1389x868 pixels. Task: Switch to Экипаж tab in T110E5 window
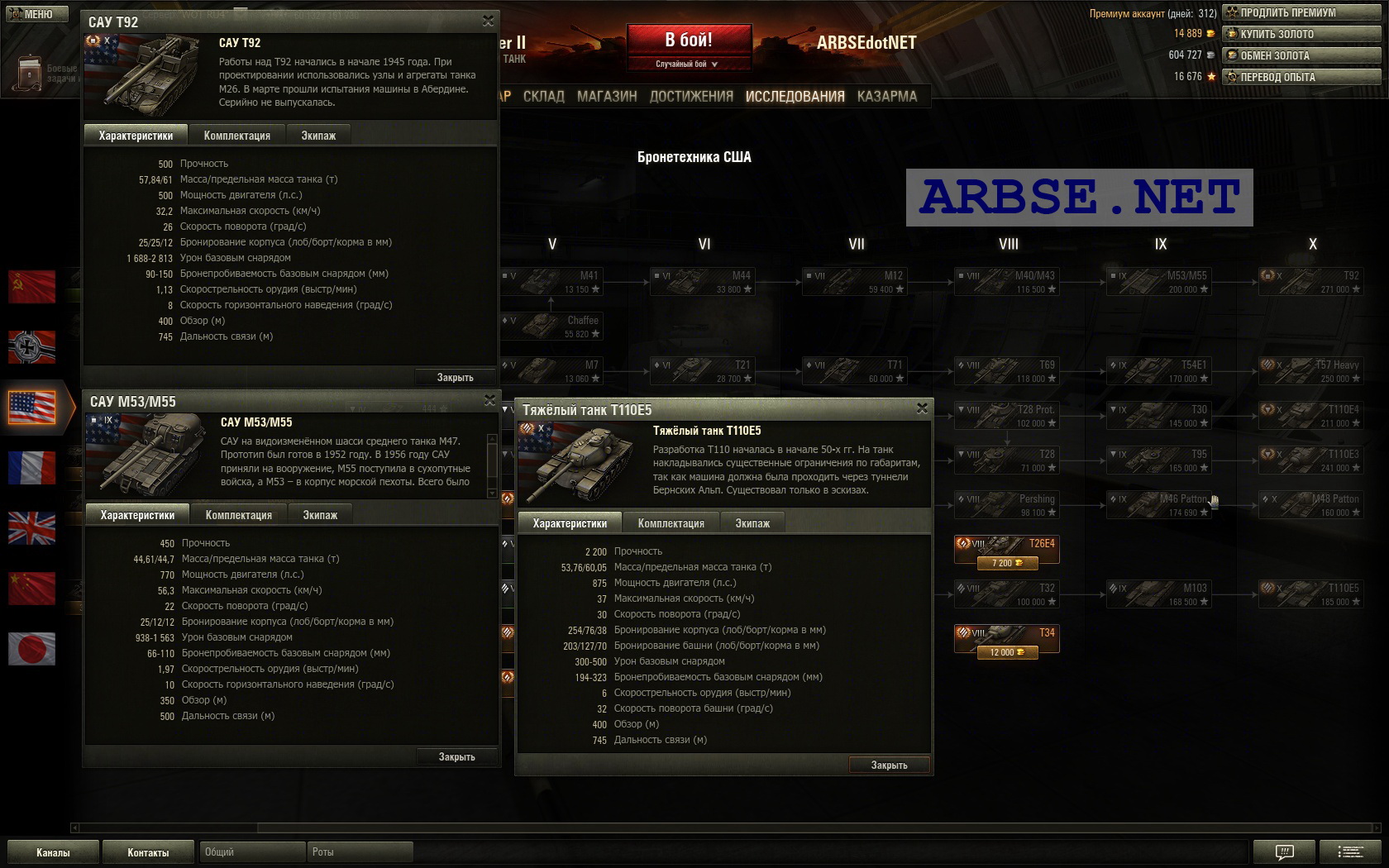pos(752,523)
